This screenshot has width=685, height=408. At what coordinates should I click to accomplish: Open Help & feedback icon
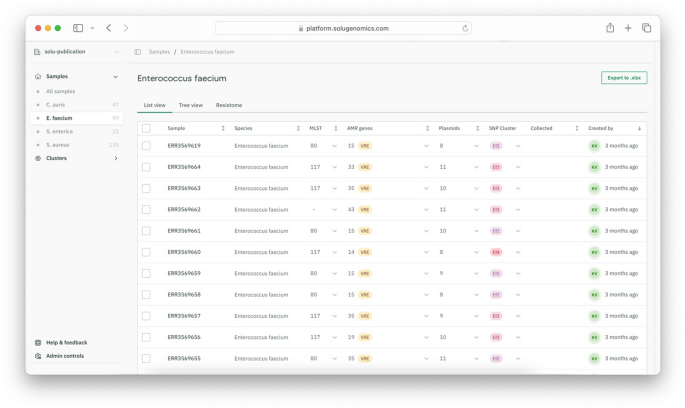[38, 342]
